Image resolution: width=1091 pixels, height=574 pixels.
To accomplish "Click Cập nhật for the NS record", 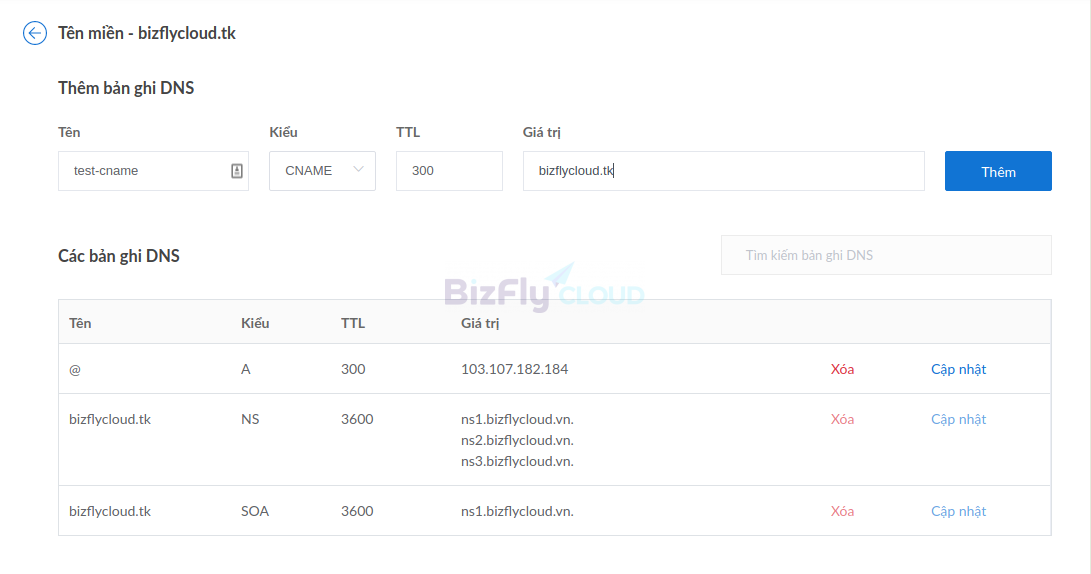I will pos(958,420).
